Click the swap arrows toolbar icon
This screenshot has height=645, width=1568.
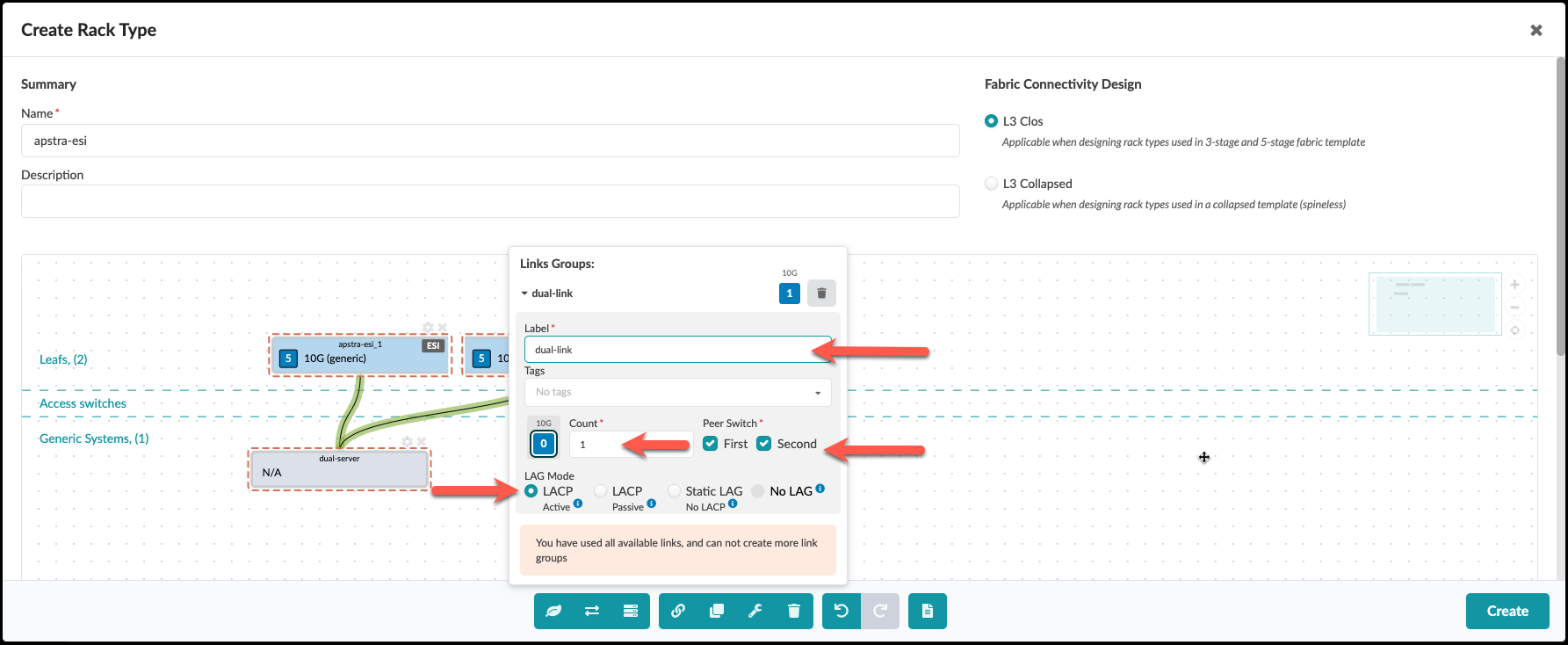pyautogui.click(x=592, y=611)
